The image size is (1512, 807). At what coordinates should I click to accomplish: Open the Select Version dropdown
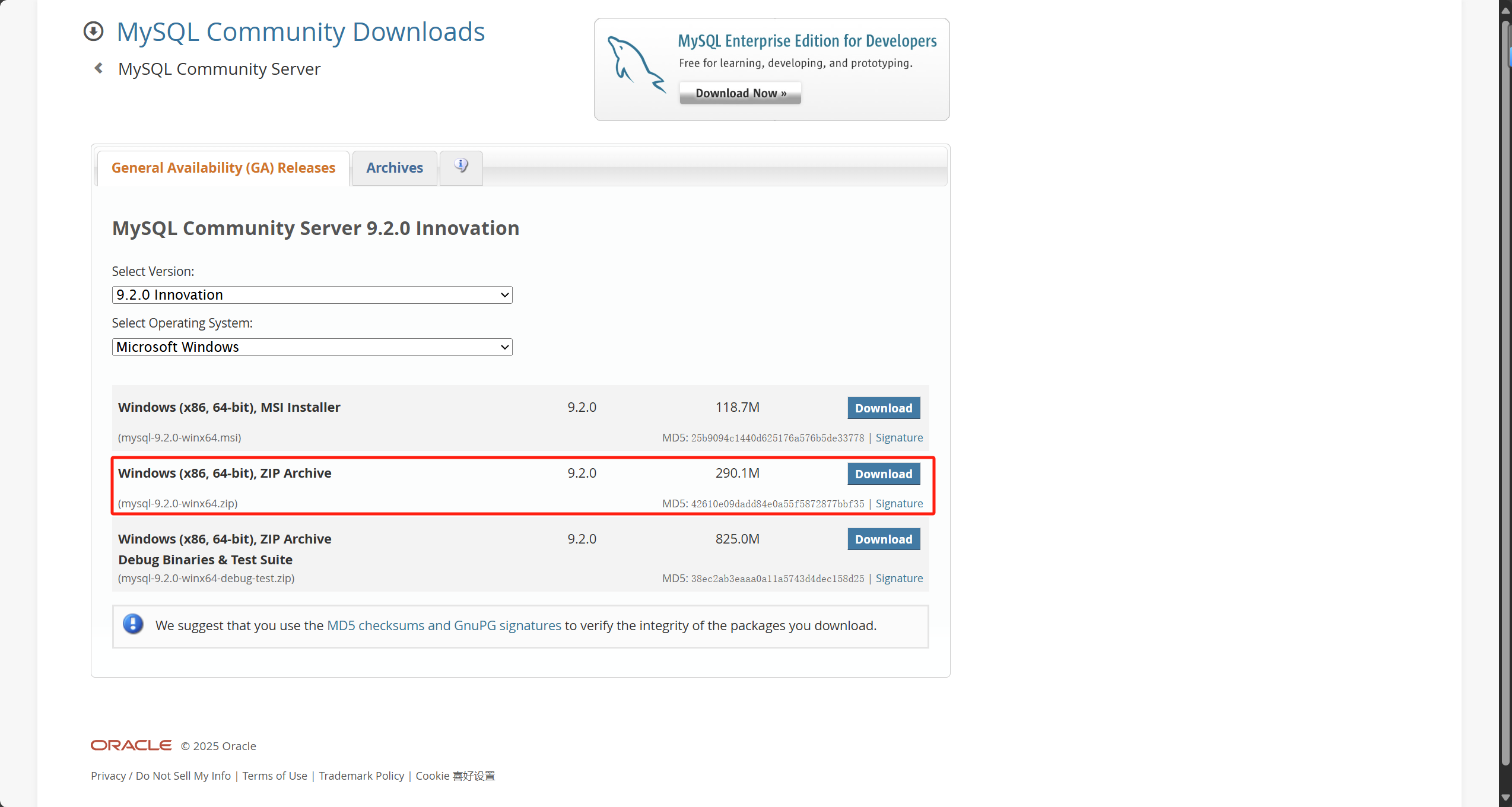point(312,294)
